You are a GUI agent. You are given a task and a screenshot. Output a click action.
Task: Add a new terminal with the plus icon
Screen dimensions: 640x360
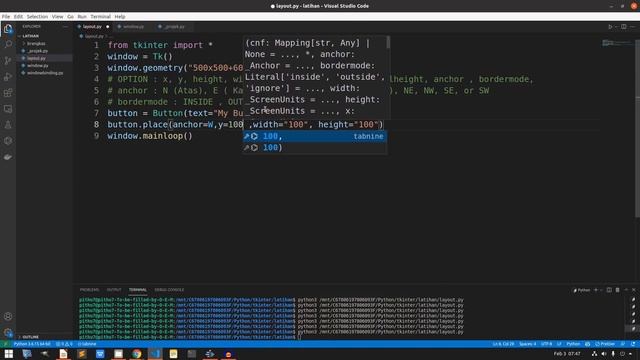[596, 290]
